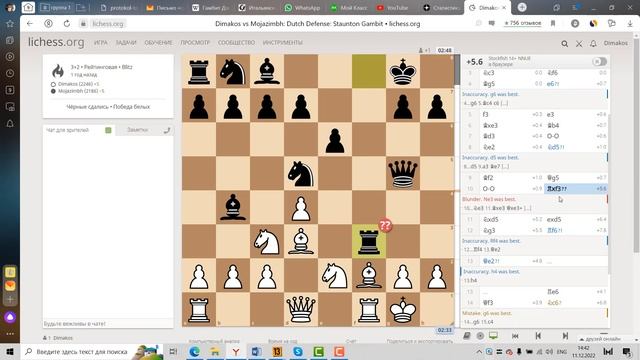Image resolution: width=640 pixels, height=360 pixels.
Task: Click the browser back arrow
Action: [30, 24]
